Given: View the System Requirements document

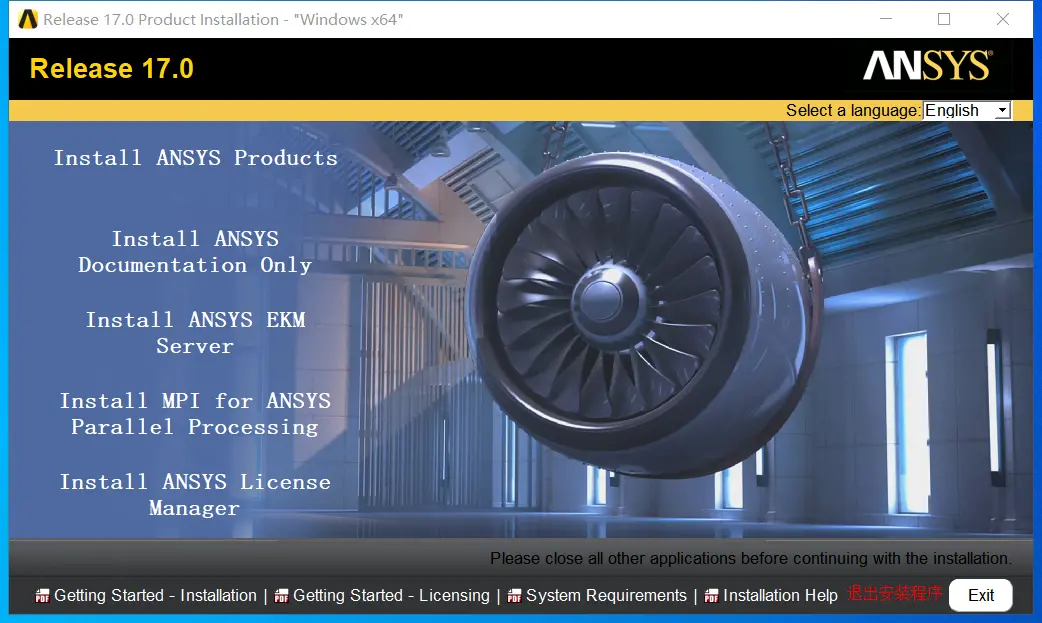Looking at the screenshot, I should [x=606, y=596].
